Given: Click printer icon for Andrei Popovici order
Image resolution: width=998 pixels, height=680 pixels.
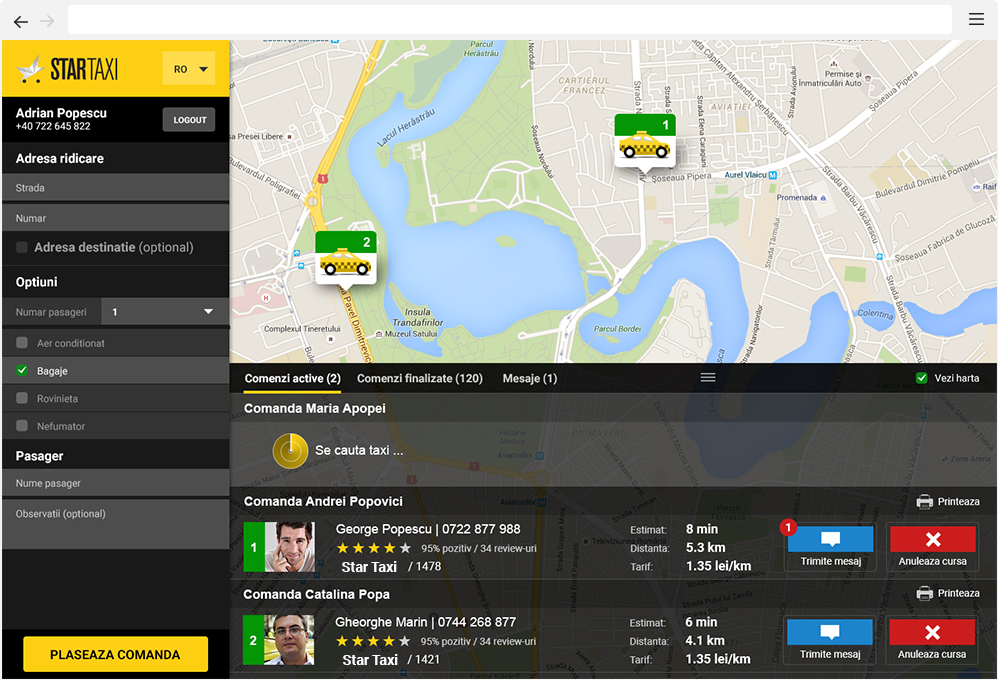Looking at the screenshot, I should [924, 502].
